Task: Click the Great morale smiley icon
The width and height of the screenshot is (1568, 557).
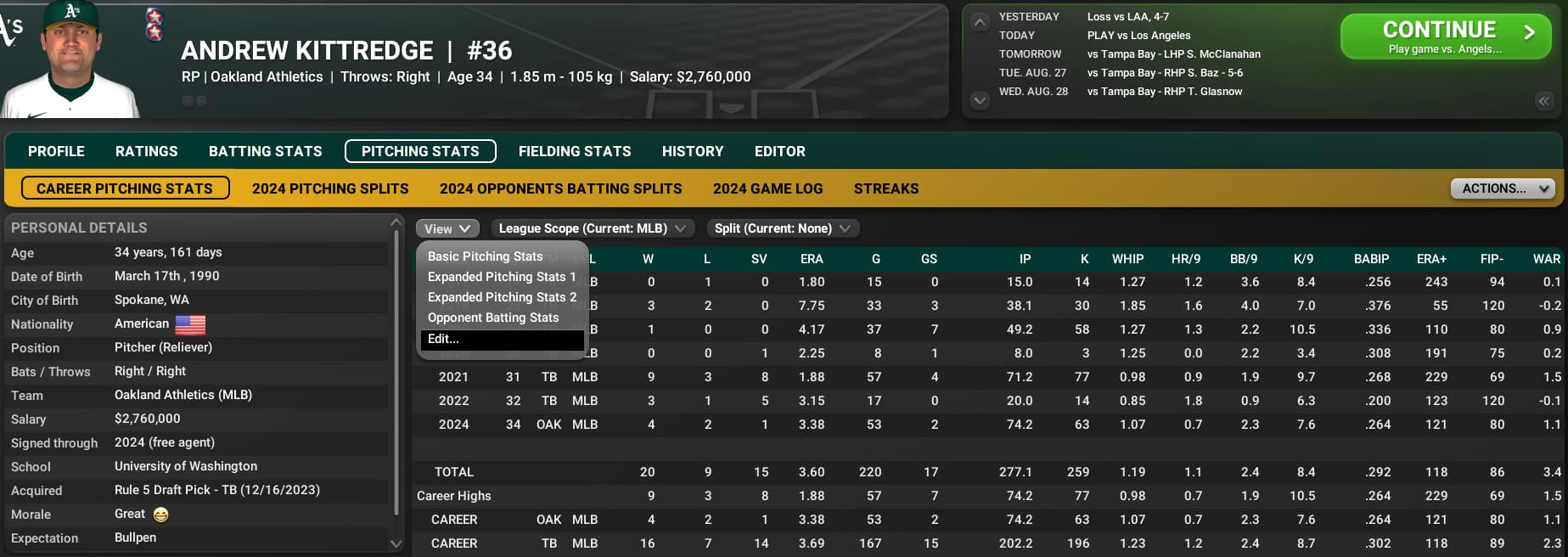Action: 160,515
